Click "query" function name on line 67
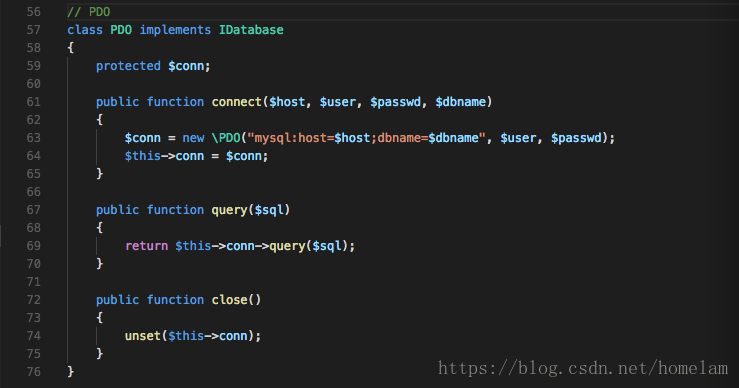Image resolution: width=739 pixels, height=388 pixels. tap(229, 210)
